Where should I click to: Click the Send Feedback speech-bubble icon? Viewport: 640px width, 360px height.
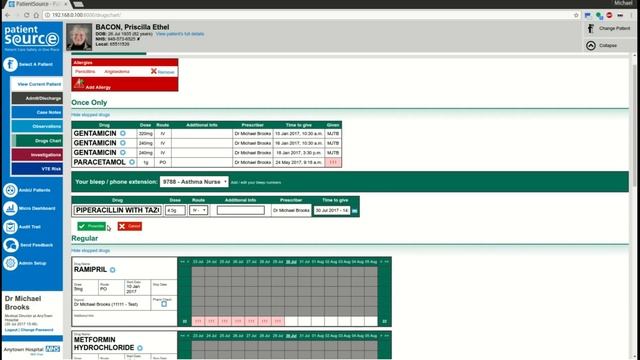10,245
